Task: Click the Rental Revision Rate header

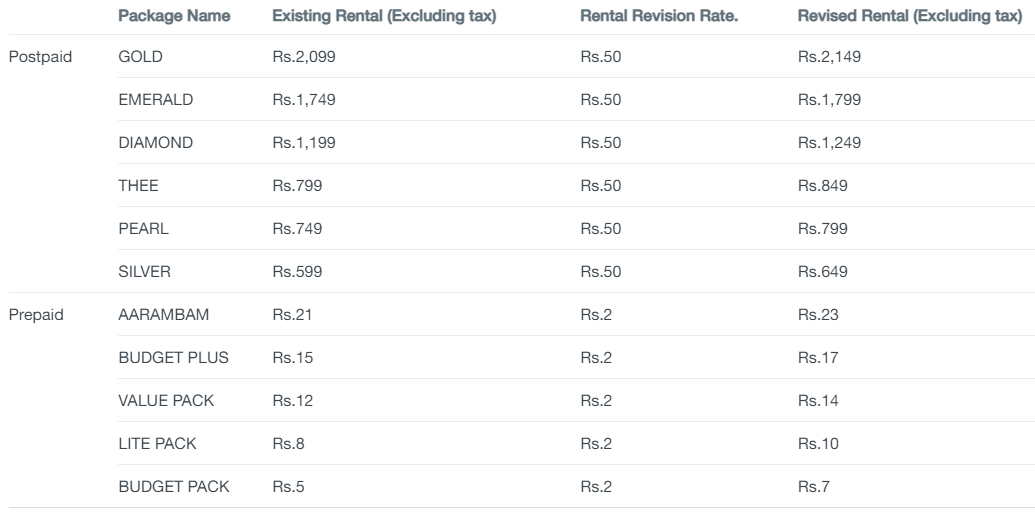Action: (659, 16)
